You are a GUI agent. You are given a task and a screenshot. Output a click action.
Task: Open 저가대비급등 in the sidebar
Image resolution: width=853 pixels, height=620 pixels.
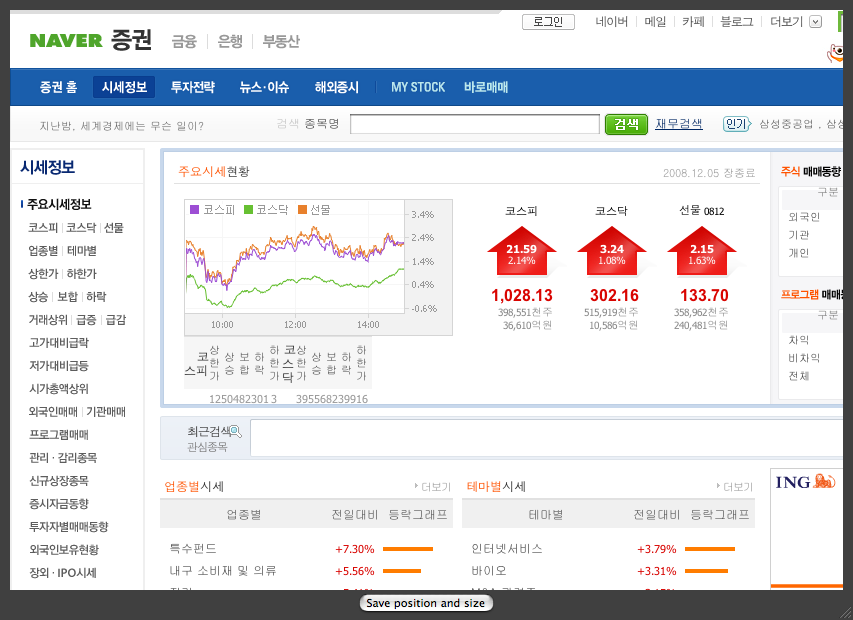59,365
